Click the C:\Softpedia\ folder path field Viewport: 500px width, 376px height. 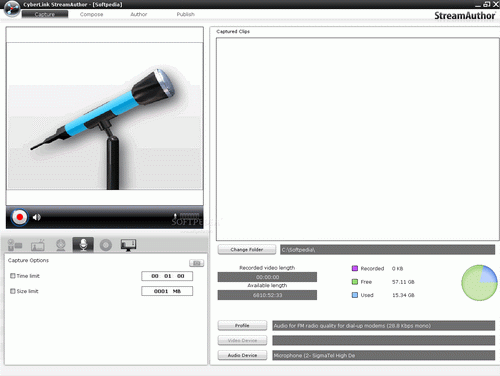pos(387,250)
